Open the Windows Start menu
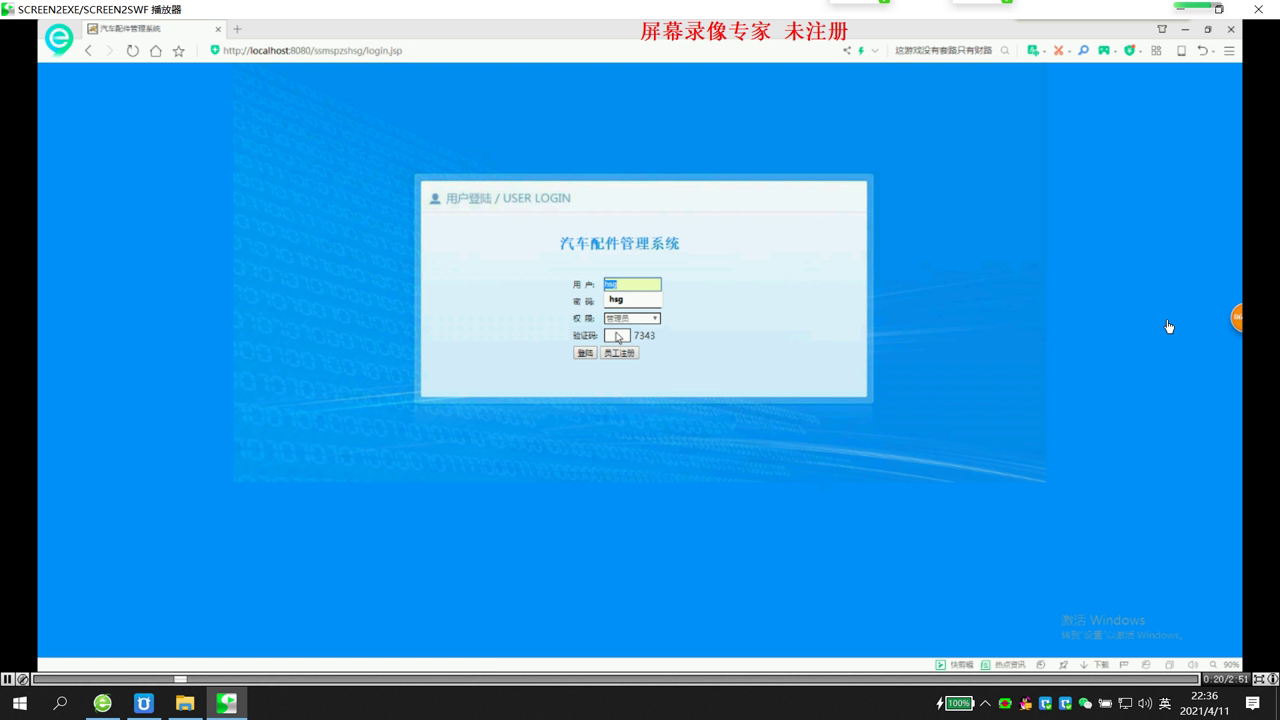1280x720 pixels. [20, 704]
